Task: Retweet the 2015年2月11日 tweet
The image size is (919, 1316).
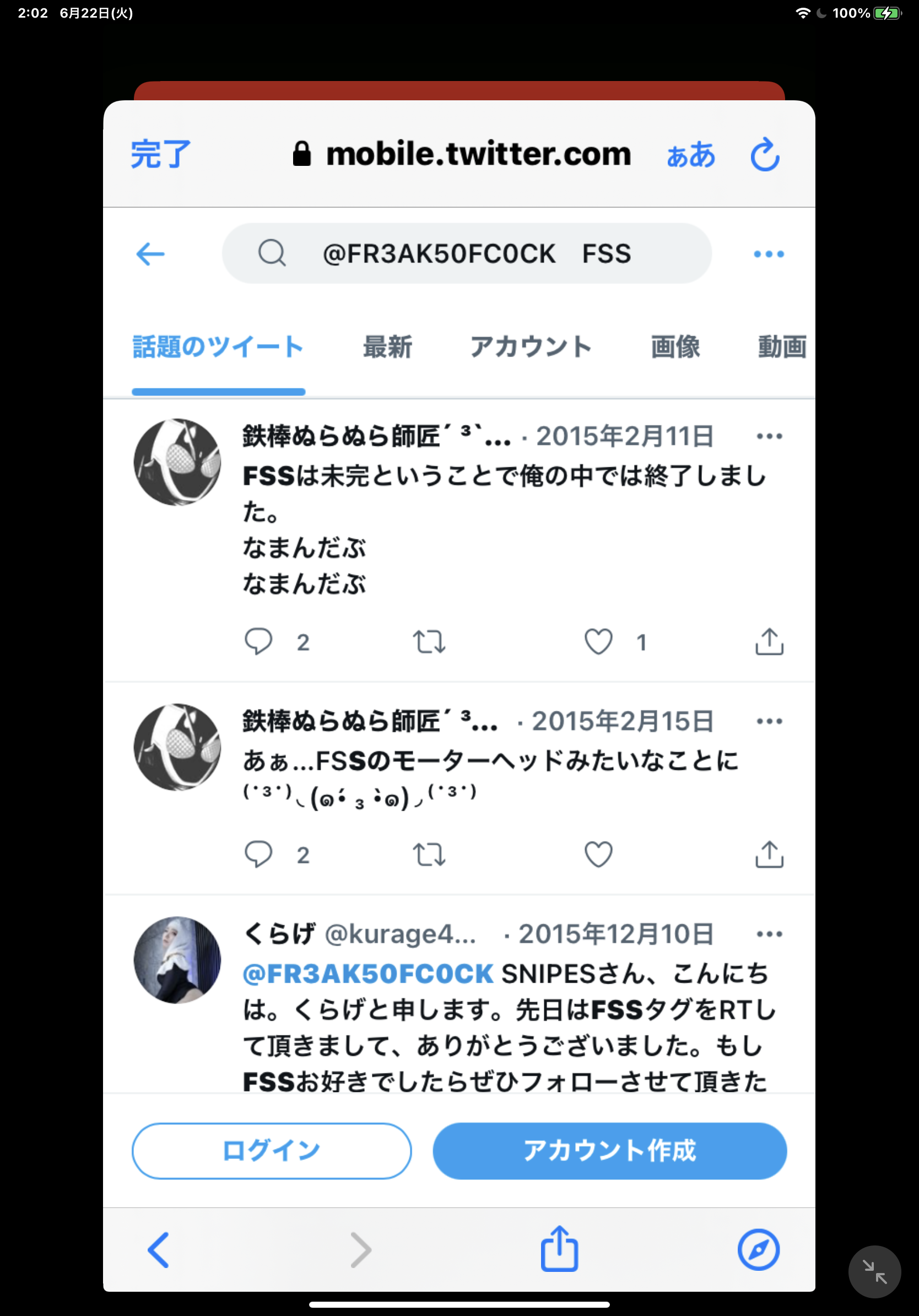Action: tap(429, 642)
